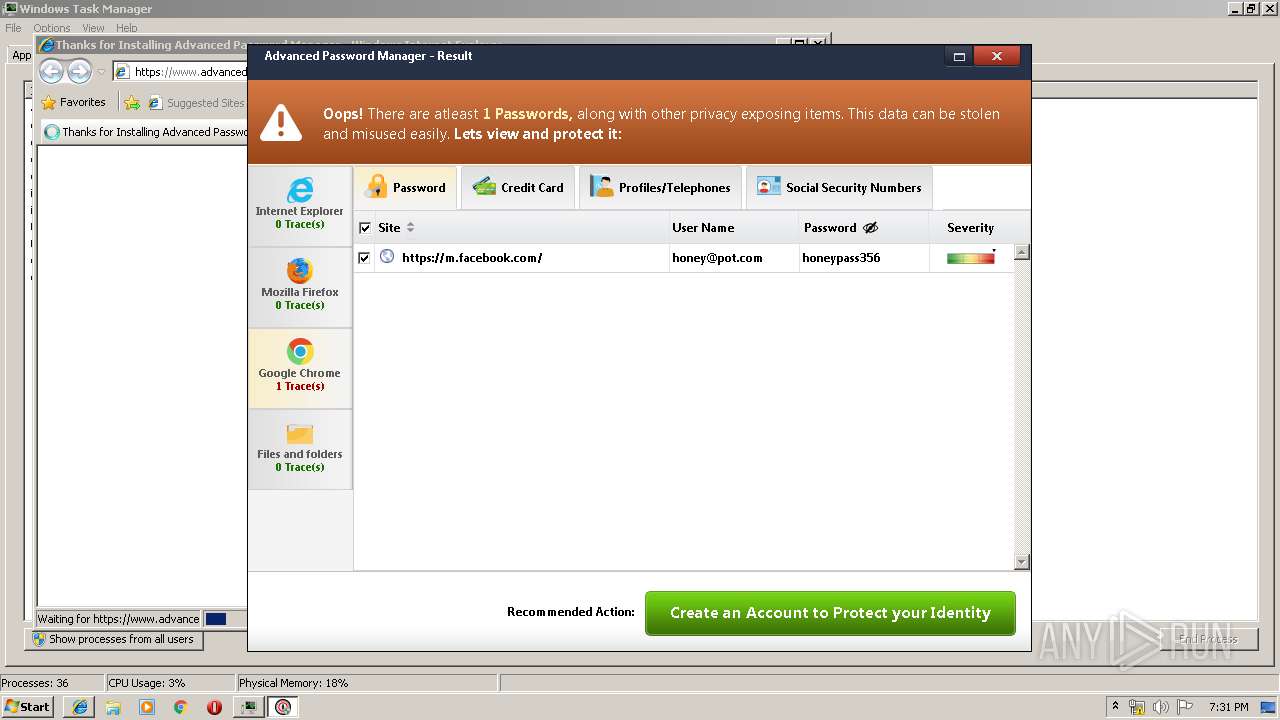Switch to Task Manager taskbar button

pos(248,707)
